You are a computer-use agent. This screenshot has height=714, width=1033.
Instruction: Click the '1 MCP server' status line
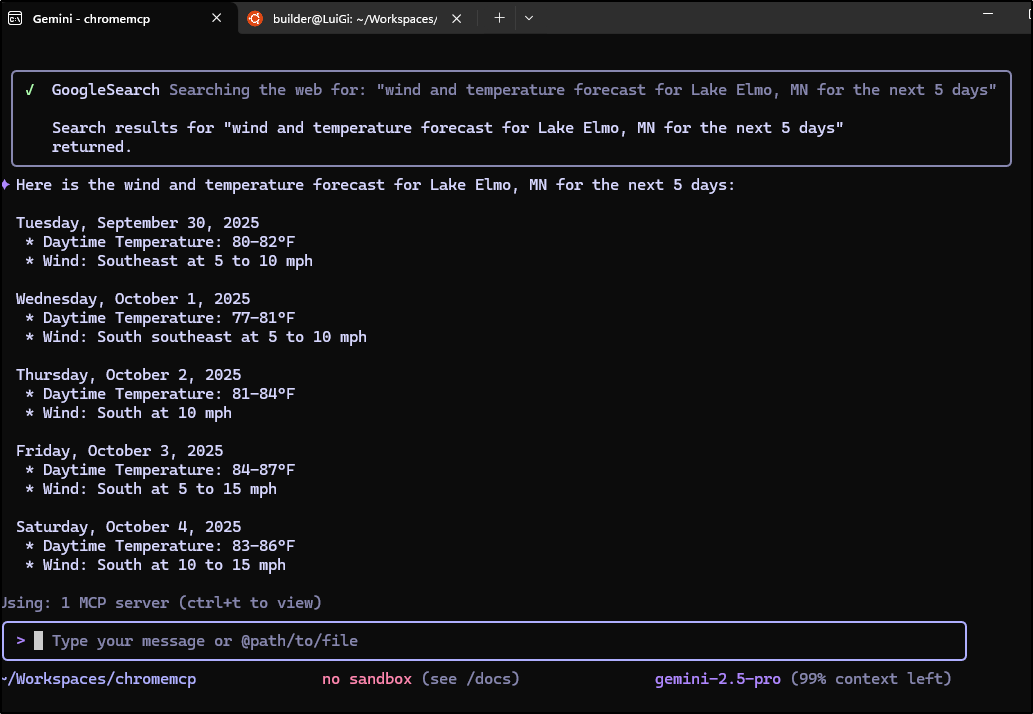click(162, 603)
